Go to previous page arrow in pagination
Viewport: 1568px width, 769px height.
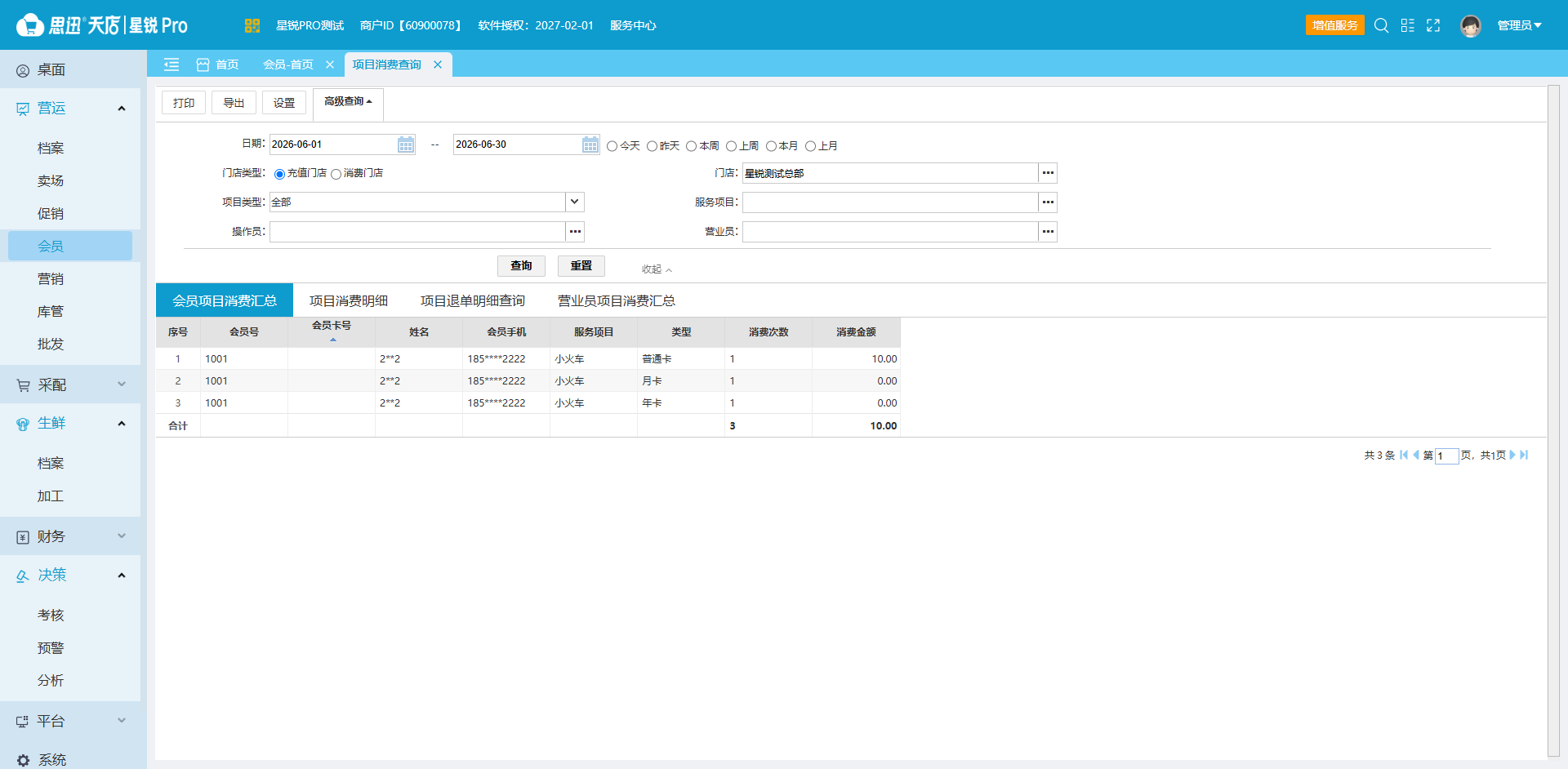coord(1415,455)
